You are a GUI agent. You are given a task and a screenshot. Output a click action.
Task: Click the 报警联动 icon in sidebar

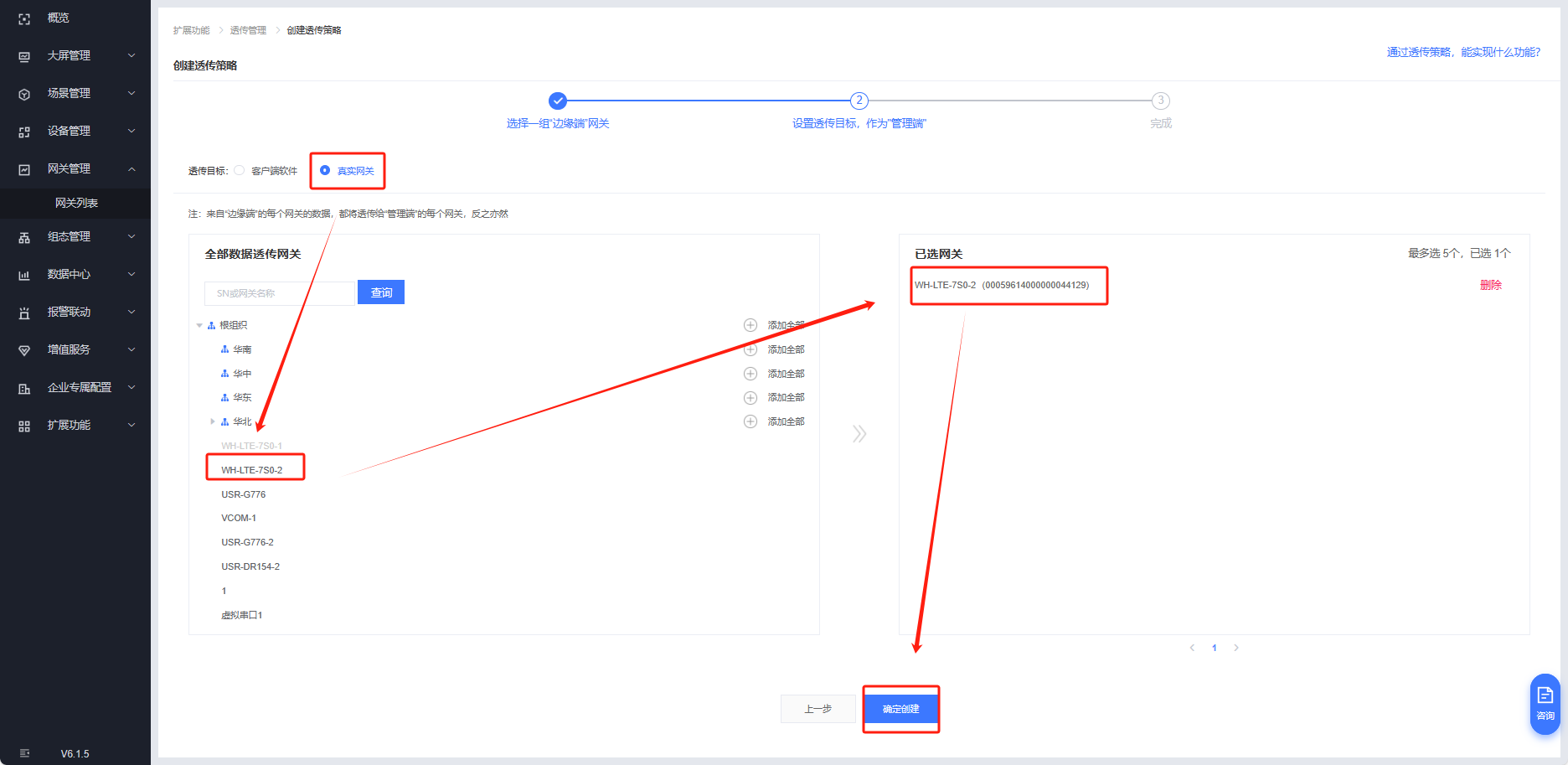point(24,313)
